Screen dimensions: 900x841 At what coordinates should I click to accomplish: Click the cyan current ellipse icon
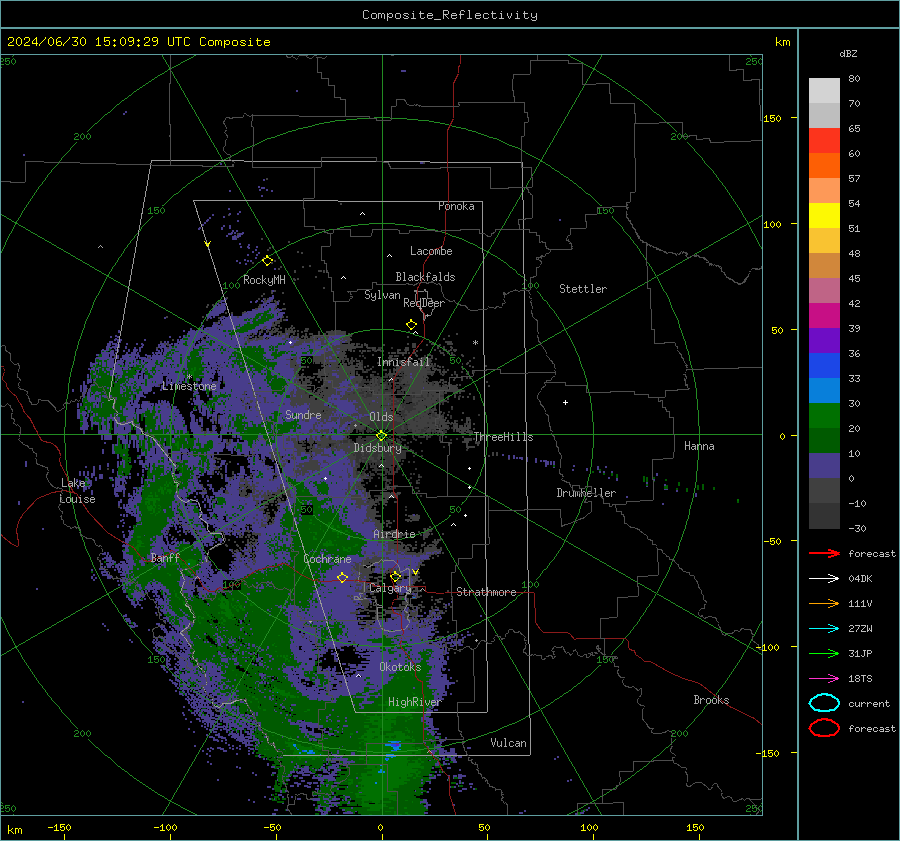point(824,703)
